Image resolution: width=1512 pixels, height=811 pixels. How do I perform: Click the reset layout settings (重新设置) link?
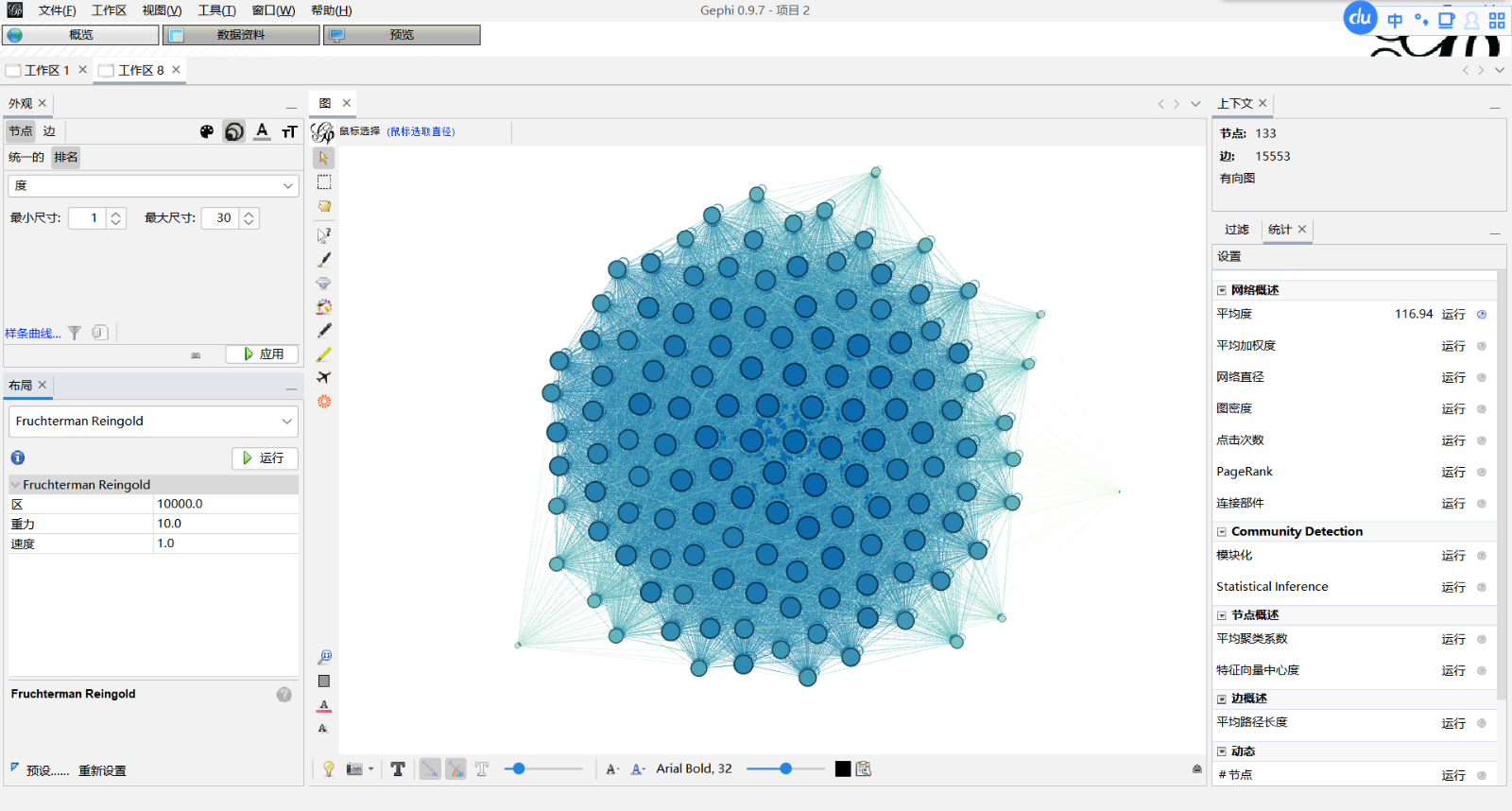(102, 770)
